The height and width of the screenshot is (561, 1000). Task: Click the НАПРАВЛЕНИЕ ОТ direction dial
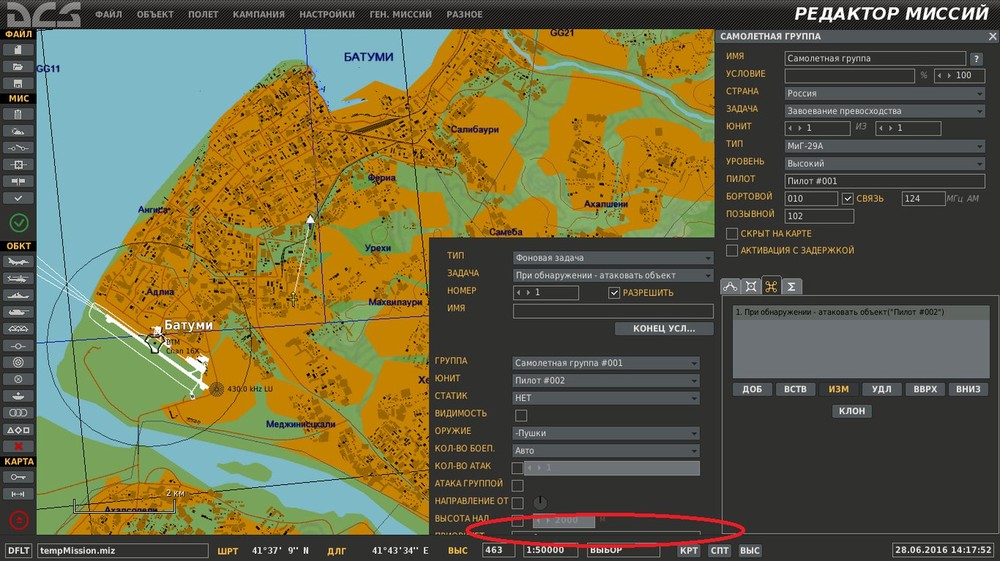(x=539, y=501)
